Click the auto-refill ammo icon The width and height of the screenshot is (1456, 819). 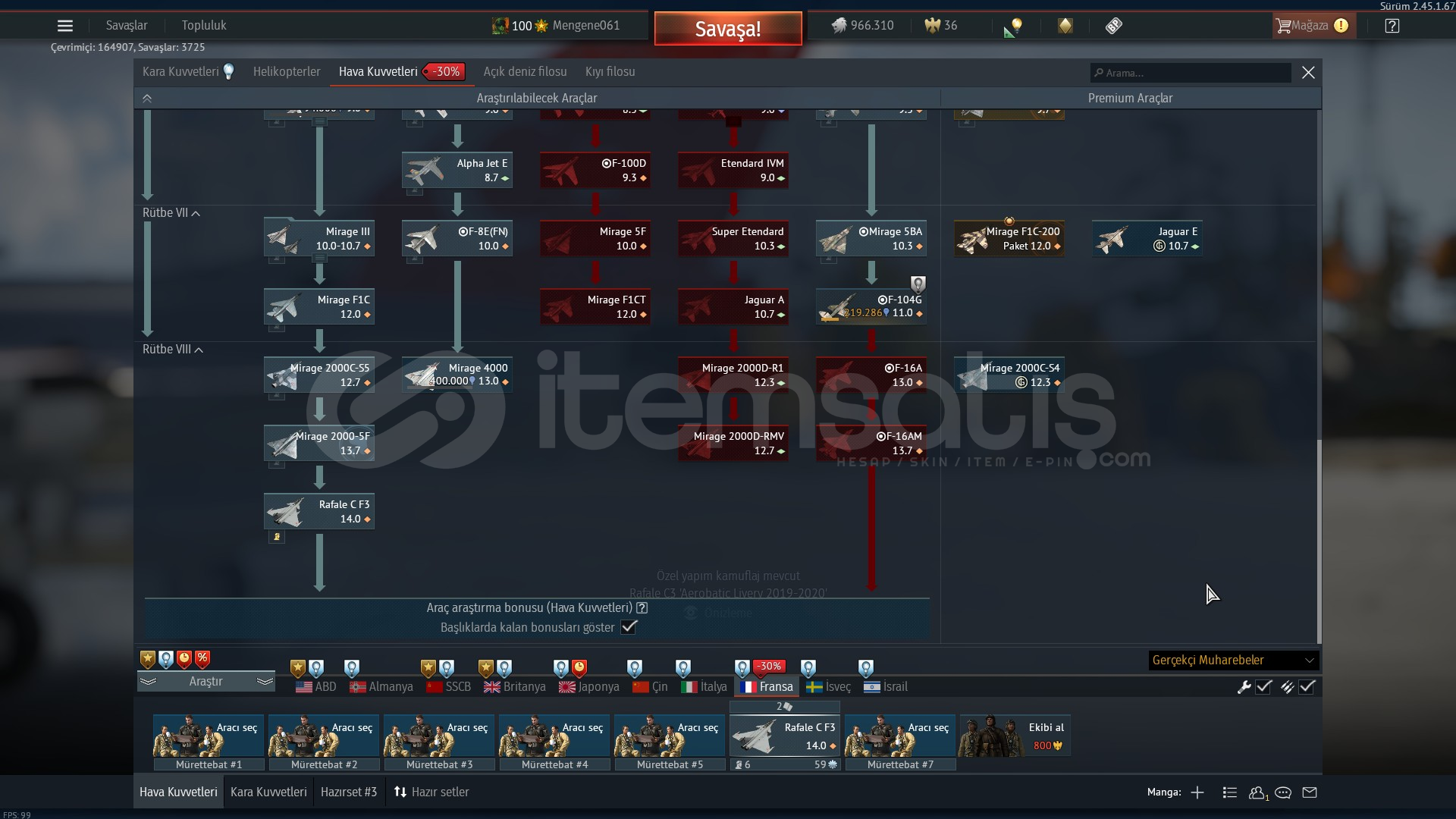(x=1287, y=687)
